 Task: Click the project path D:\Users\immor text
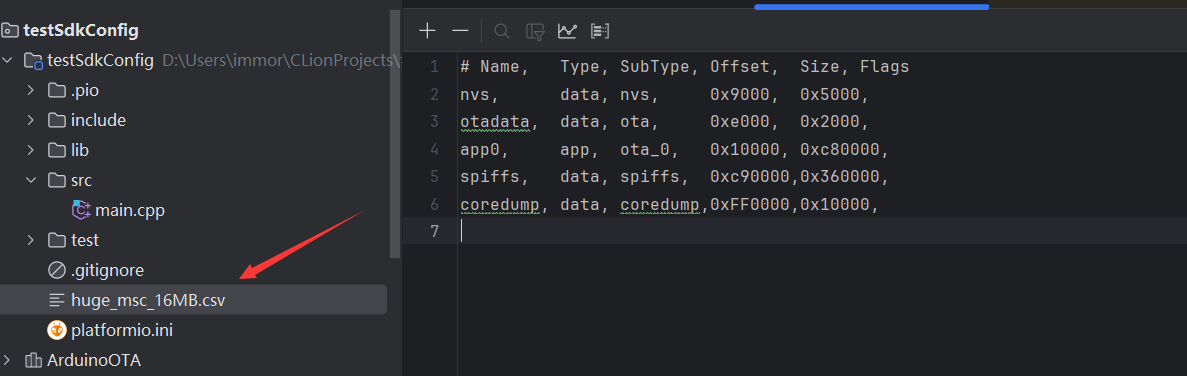[x=280, y=60]
